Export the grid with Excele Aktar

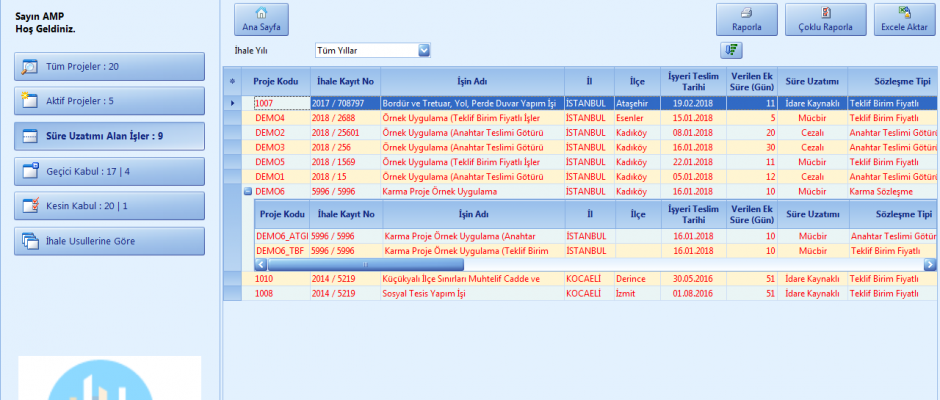pyautogui.click(x=905, y=20)
